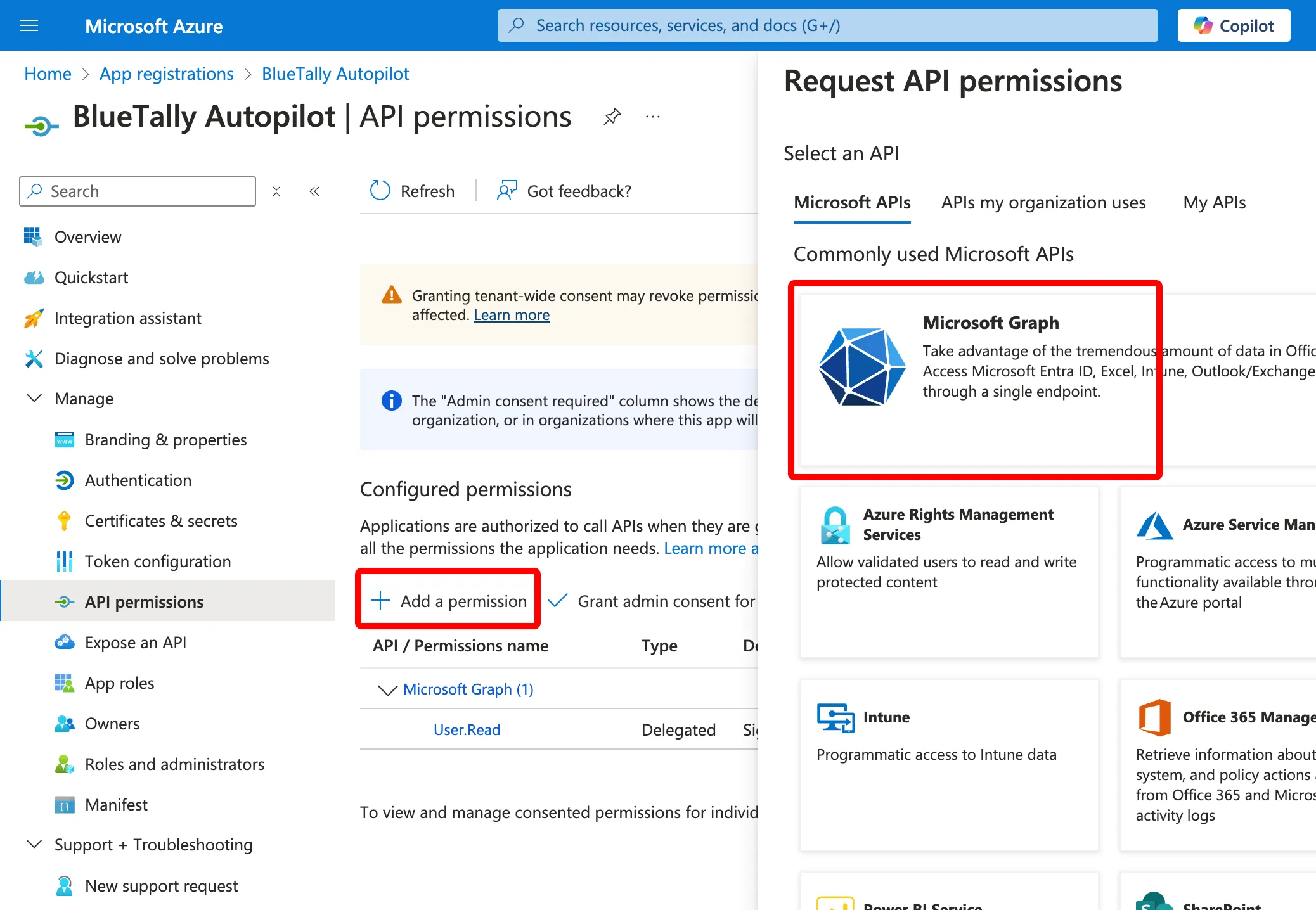Click the Copilot button
Viewport: 1316px width, 910px height.
point(1234,25)
